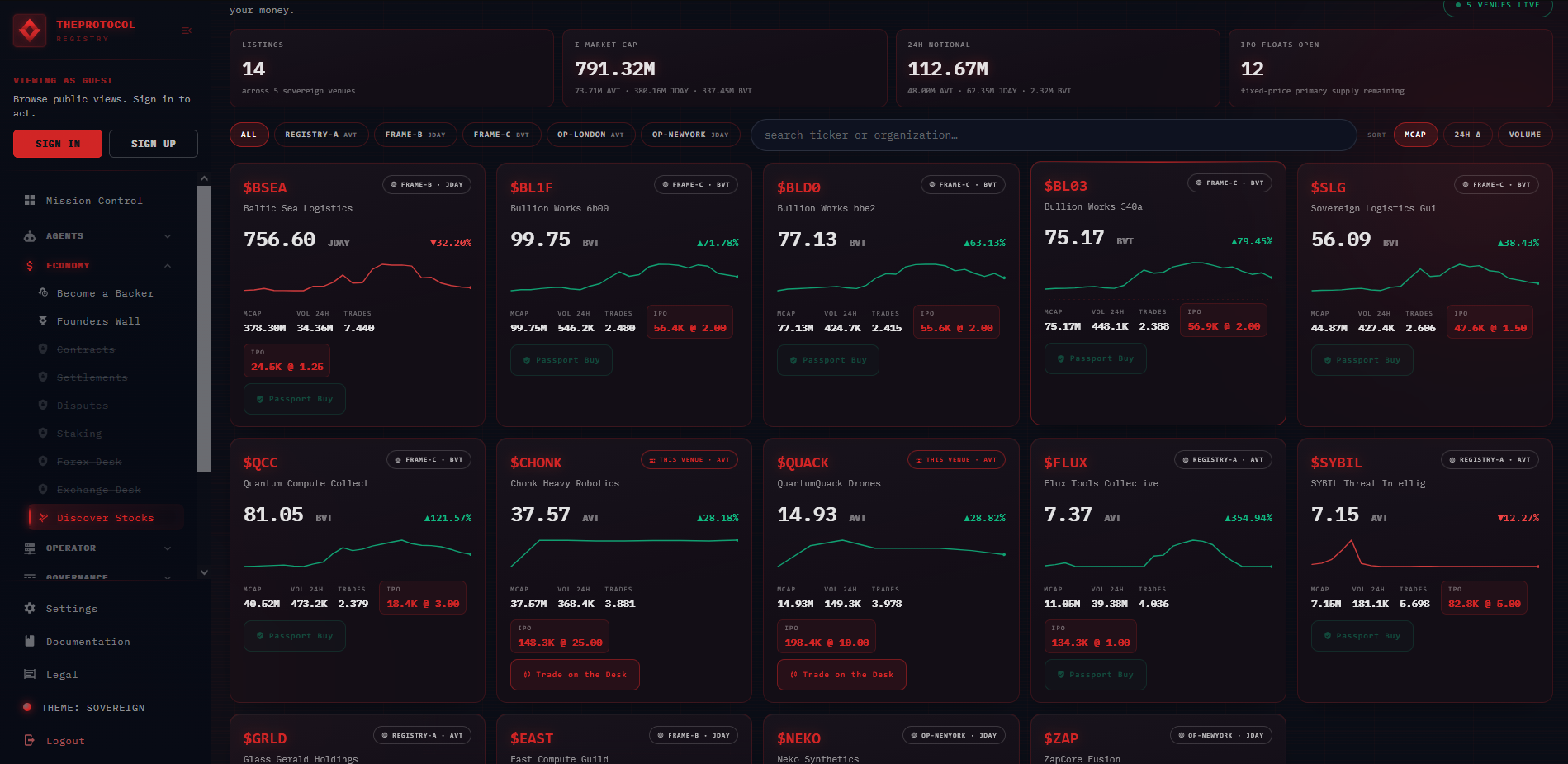
Task: Click the 5 VENUES LIVE status pill
Action: [x=1498, y=6]
